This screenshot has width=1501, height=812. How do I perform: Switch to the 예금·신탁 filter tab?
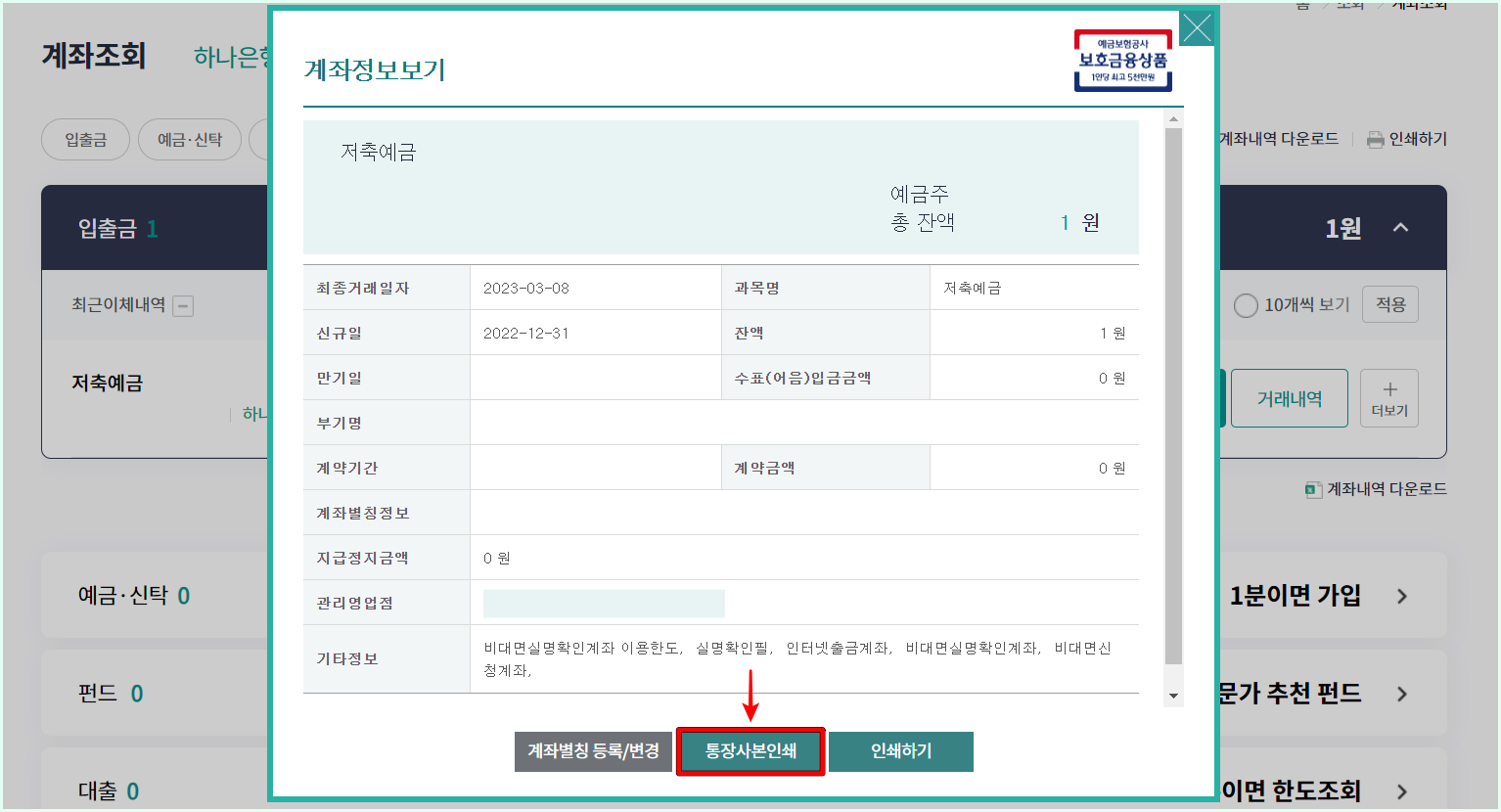189,139
